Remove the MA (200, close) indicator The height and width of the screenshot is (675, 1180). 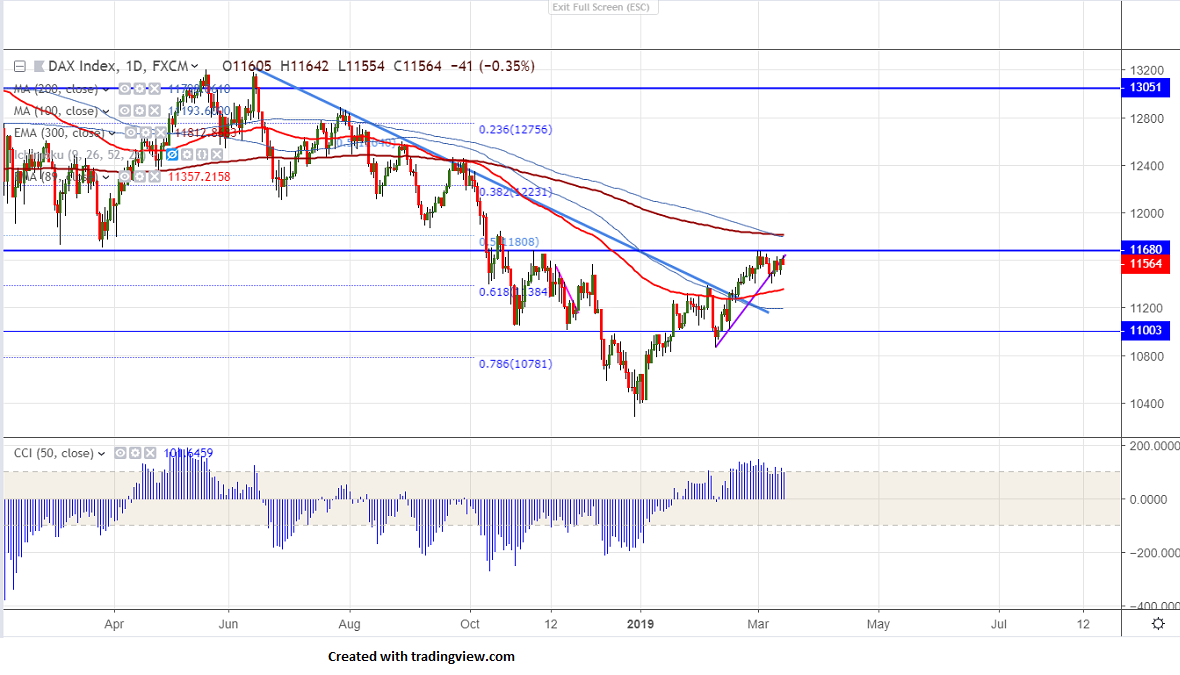(x=154, y=89)
